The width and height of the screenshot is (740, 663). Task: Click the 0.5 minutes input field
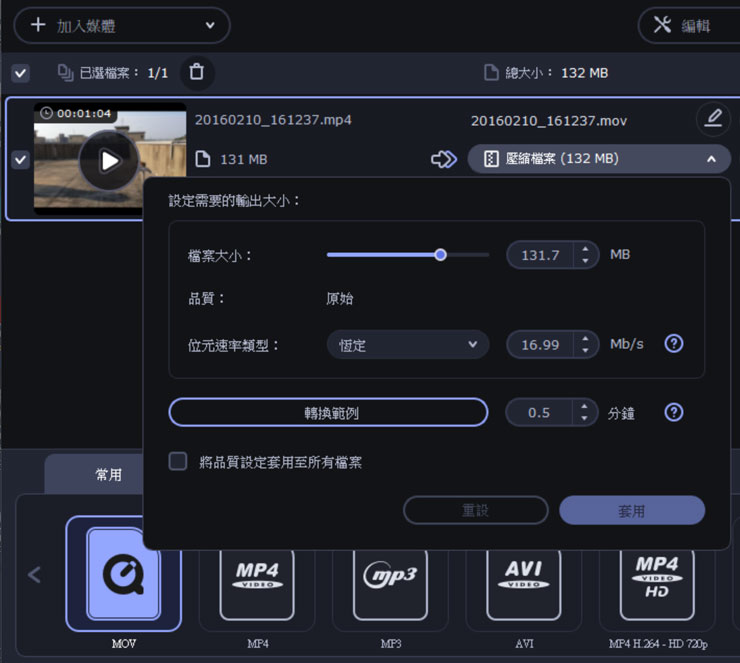tap(539, 412)
